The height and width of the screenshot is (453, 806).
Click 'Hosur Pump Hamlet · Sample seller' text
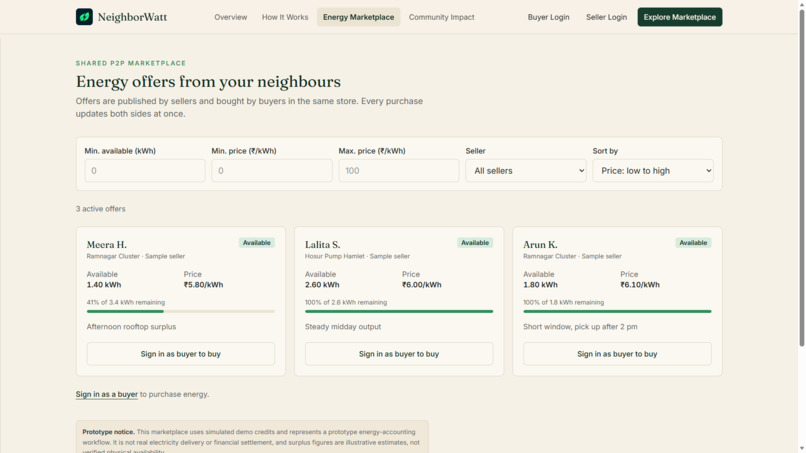pos(357,256)
